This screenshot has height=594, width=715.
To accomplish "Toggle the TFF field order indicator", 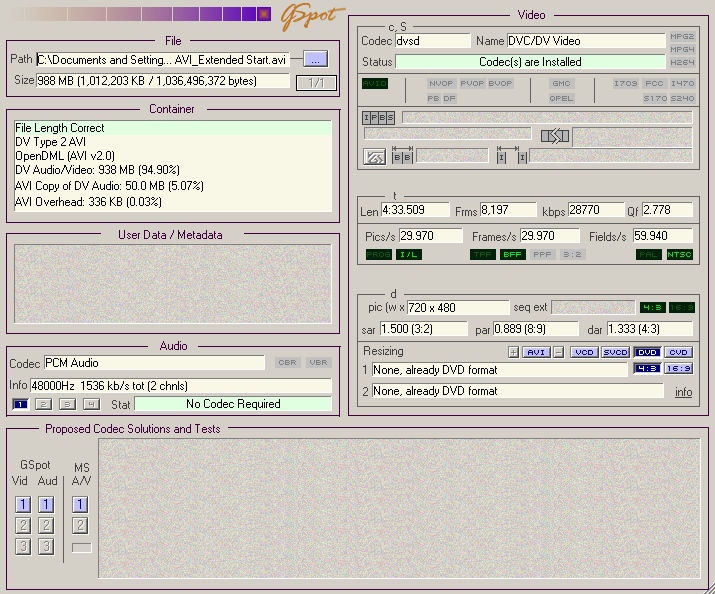I will 483,254.
